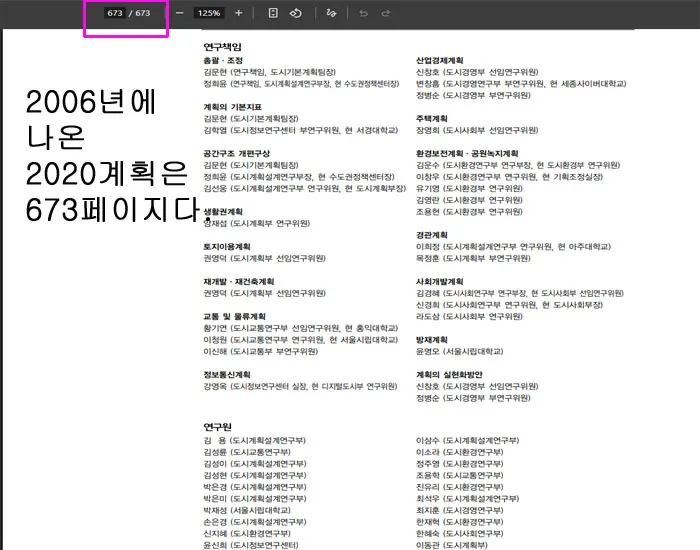
Task: Click the researcher line '이동관 (도시계획부)'
Action: coord(451,545)
